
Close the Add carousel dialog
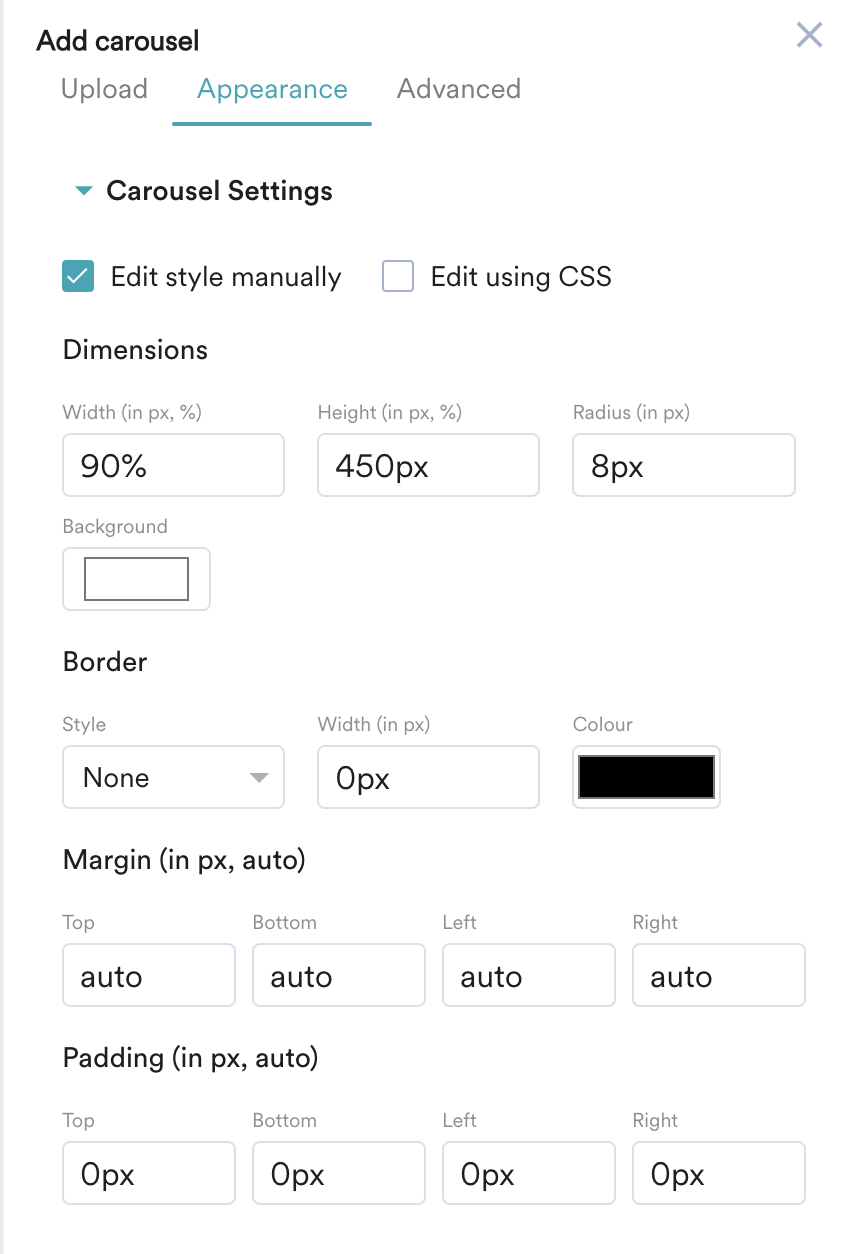tap(809, 36)
